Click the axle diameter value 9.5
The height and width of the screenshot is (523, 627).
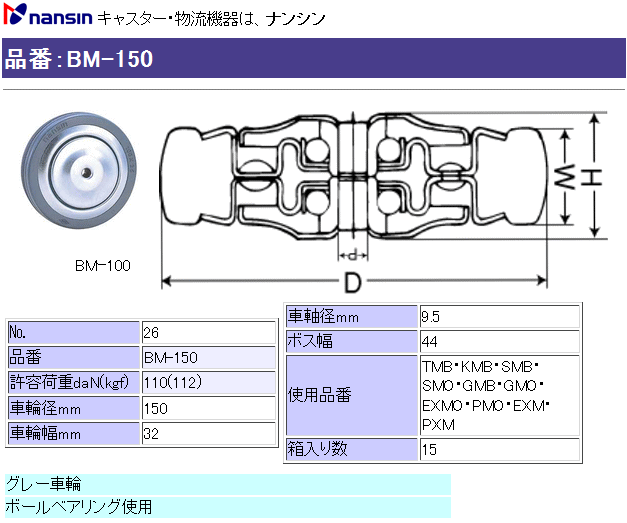point(430,317)
